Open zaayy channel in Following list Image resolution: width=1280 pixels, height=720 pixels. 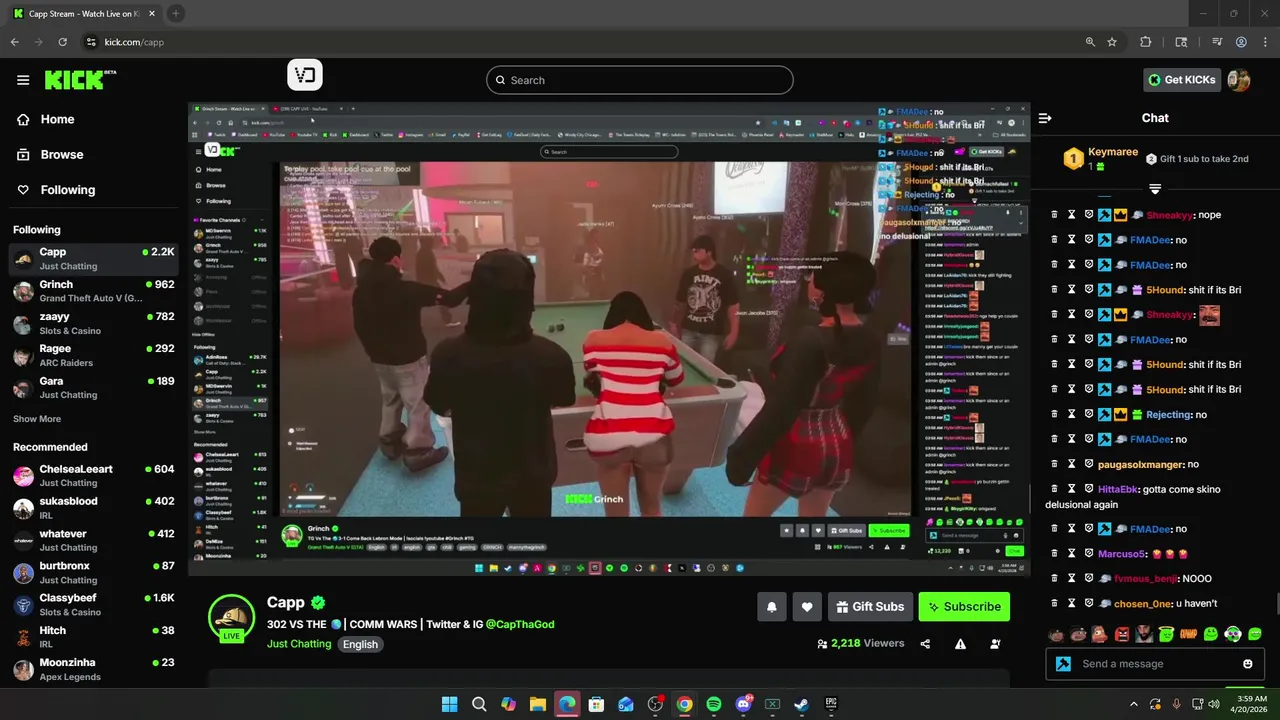[x=92, y=323]
